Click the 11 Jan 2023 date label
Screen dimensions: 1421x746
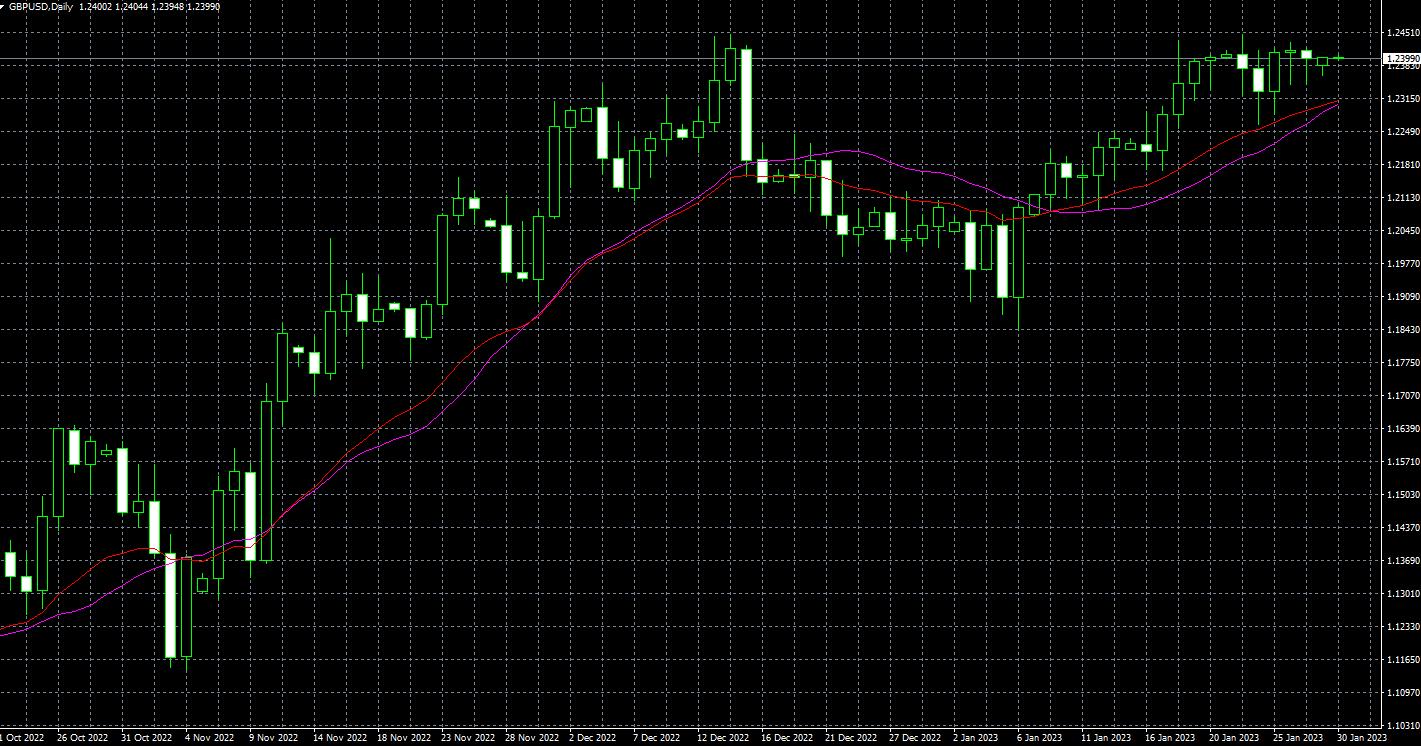pyautogui.click(x=1107, y=738)
